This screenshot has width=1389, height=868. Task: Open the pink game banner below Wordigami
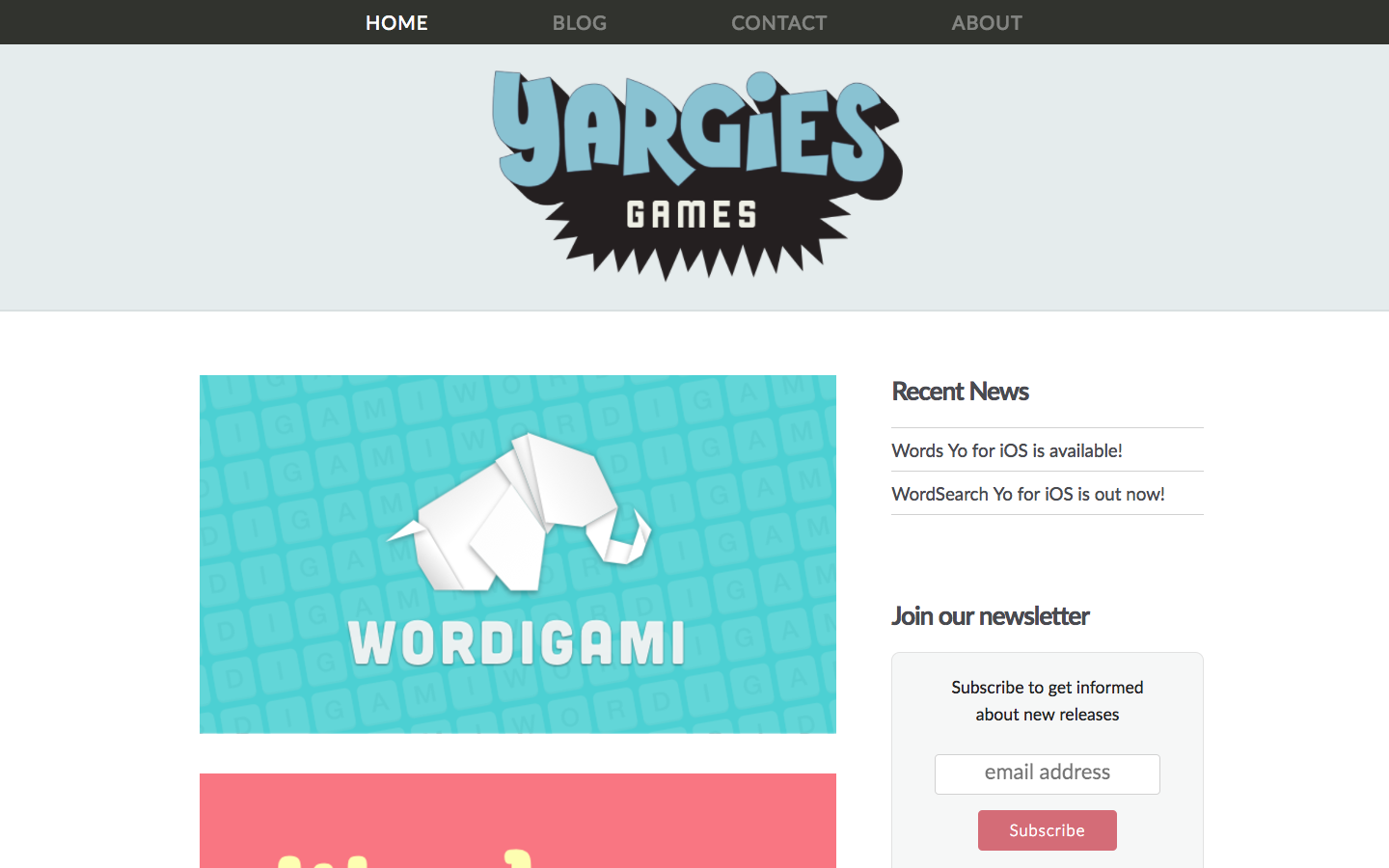coord(518,821)
